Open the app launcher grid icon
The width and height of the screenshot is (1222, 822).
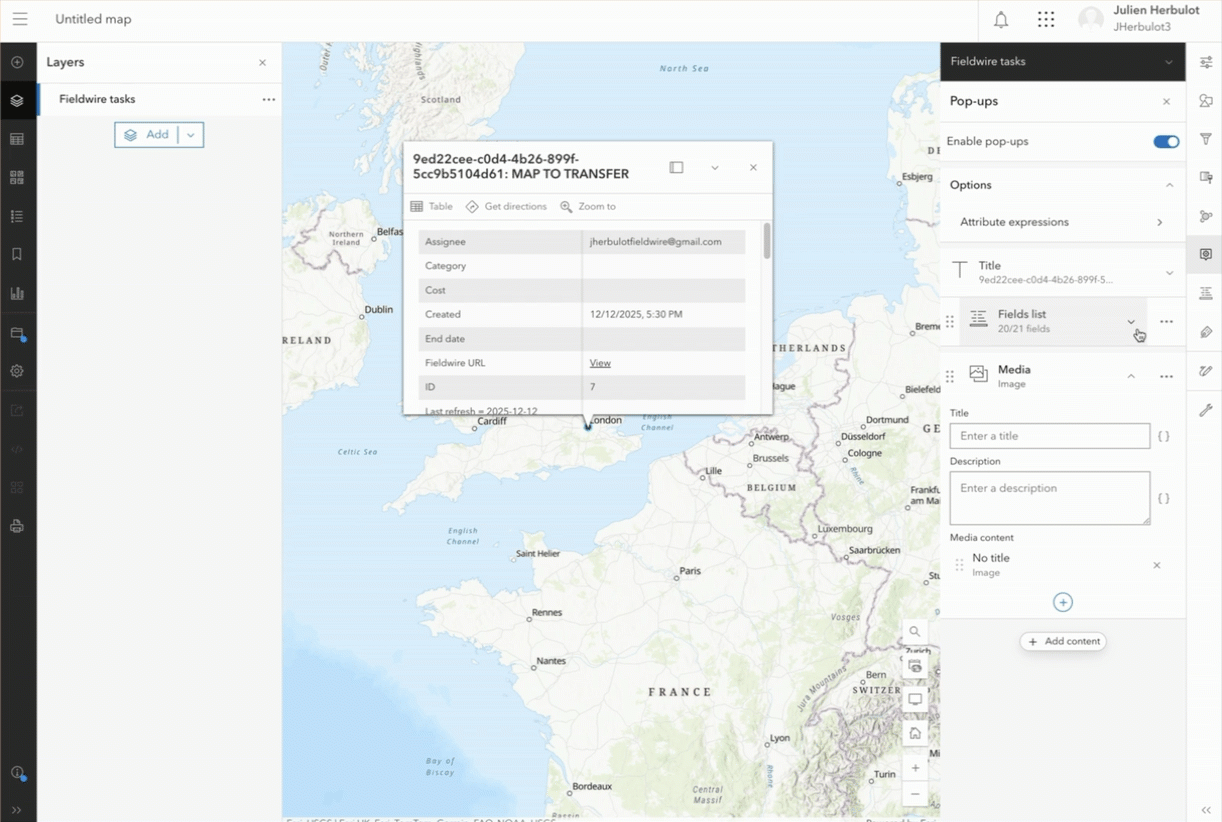point(1046,20)
